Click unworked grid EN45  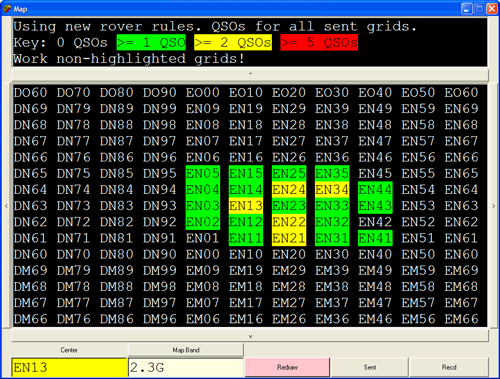pos(375,173)
